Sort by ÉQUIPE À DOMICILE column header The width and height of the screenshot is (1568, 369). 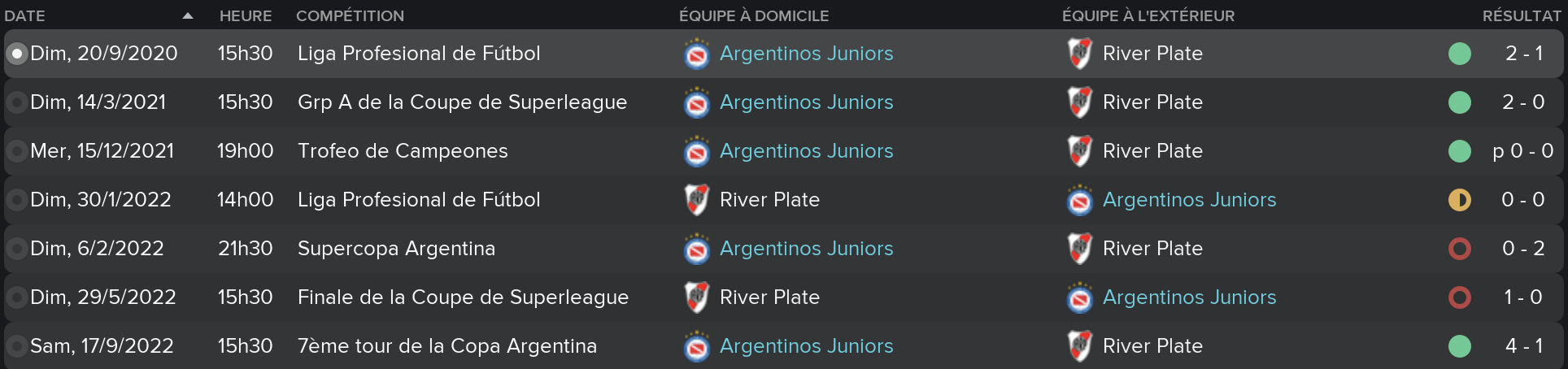(x=754, y=15)
